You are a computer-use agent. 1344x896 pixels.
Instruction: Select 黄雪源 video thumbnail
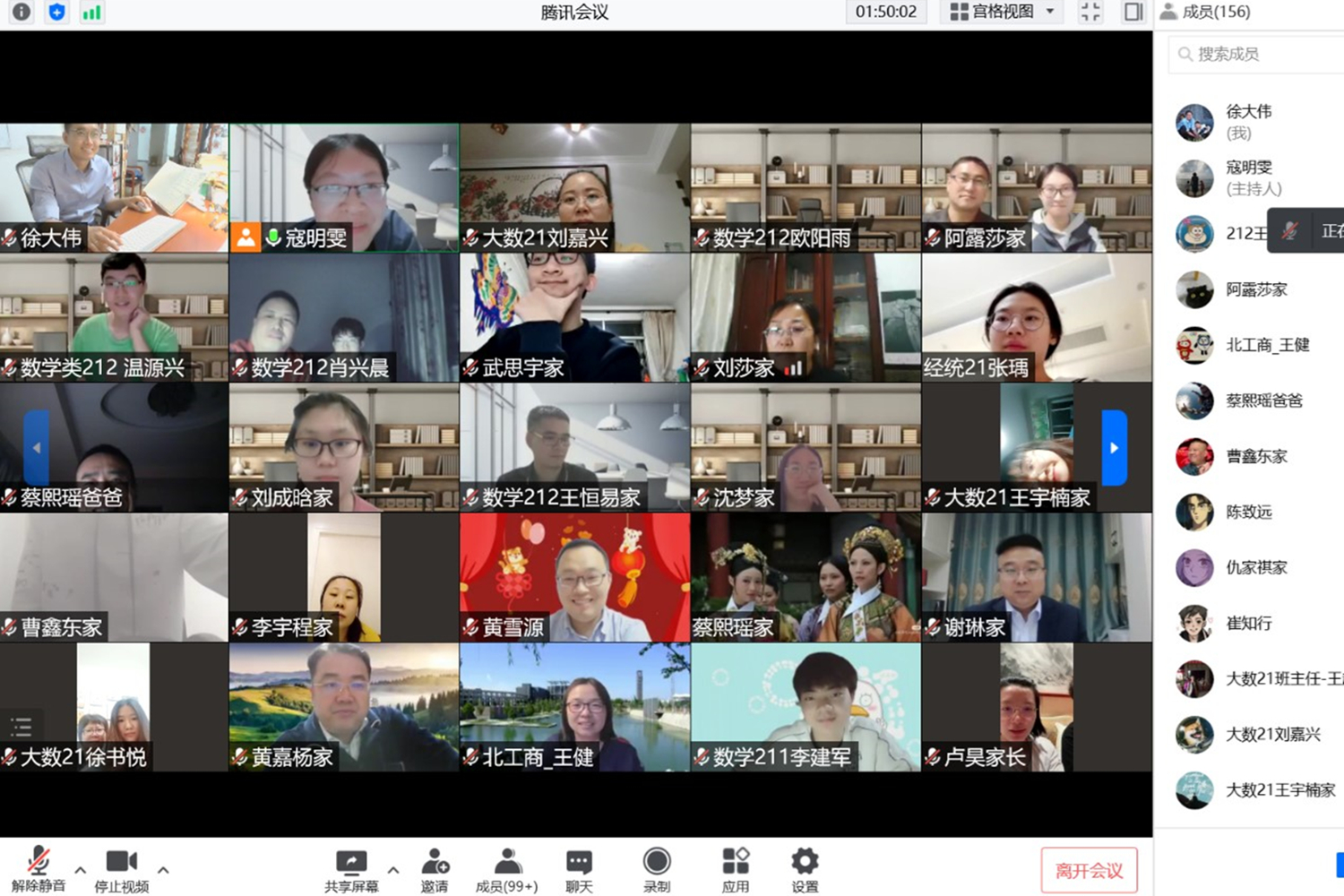coord(574,577)
